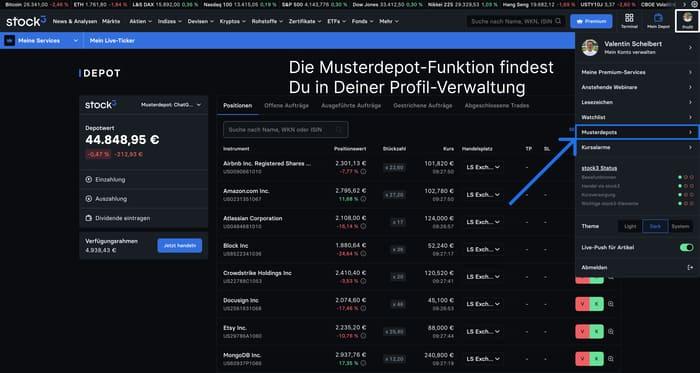
Task: Expand the Meine Services dropdown
Action: tap(76, 41)
